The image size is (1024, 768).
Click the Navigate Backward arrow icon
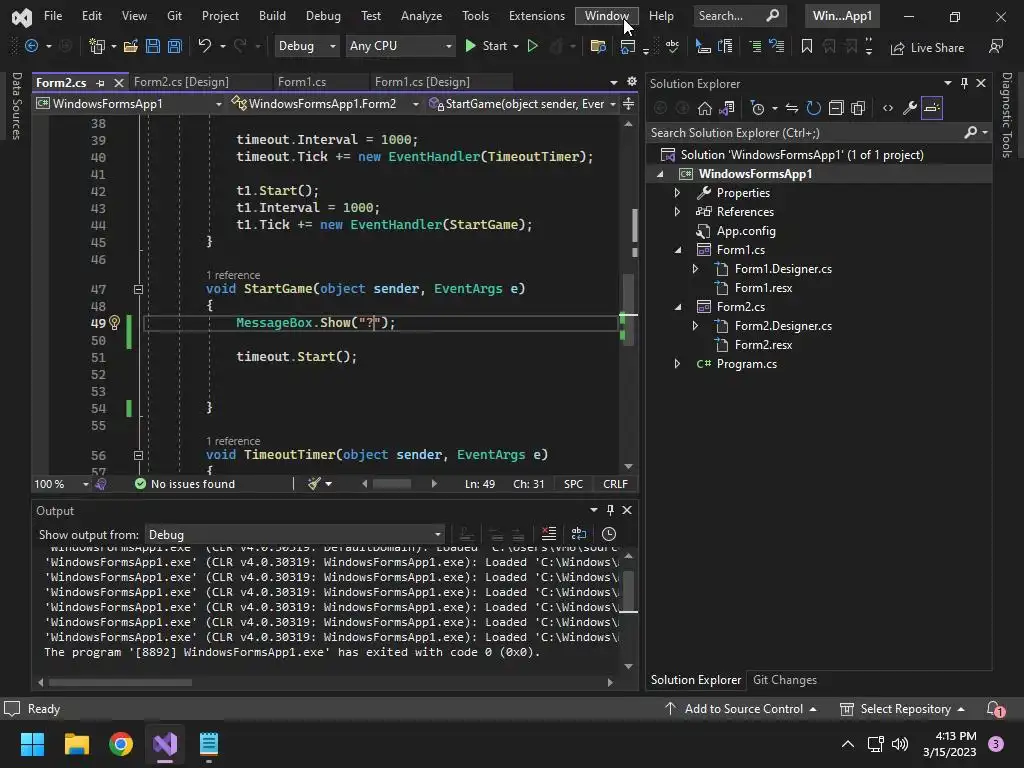(x=31, y=46)
